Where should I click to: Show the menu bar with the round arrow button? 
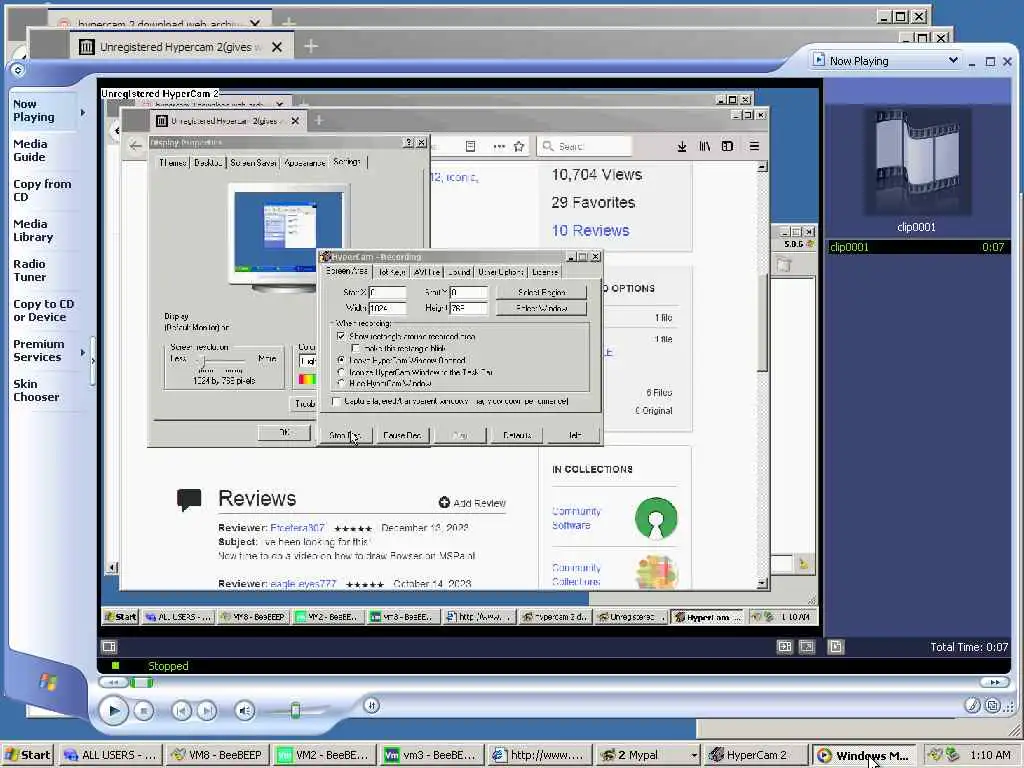[18, 70]
